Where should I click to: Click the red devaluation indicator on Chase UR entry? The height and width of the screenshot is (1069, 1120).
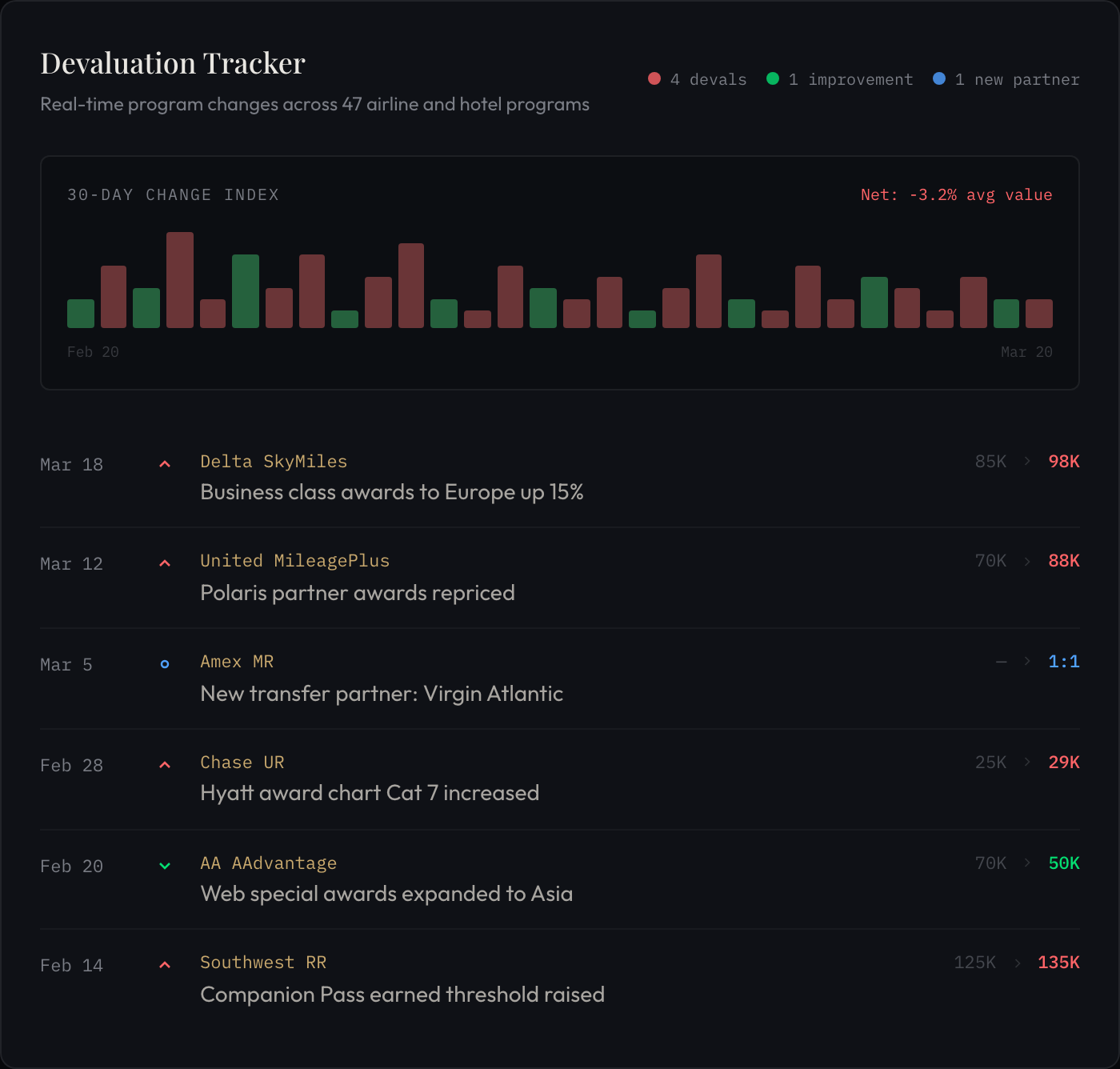(x=165, y=764)
